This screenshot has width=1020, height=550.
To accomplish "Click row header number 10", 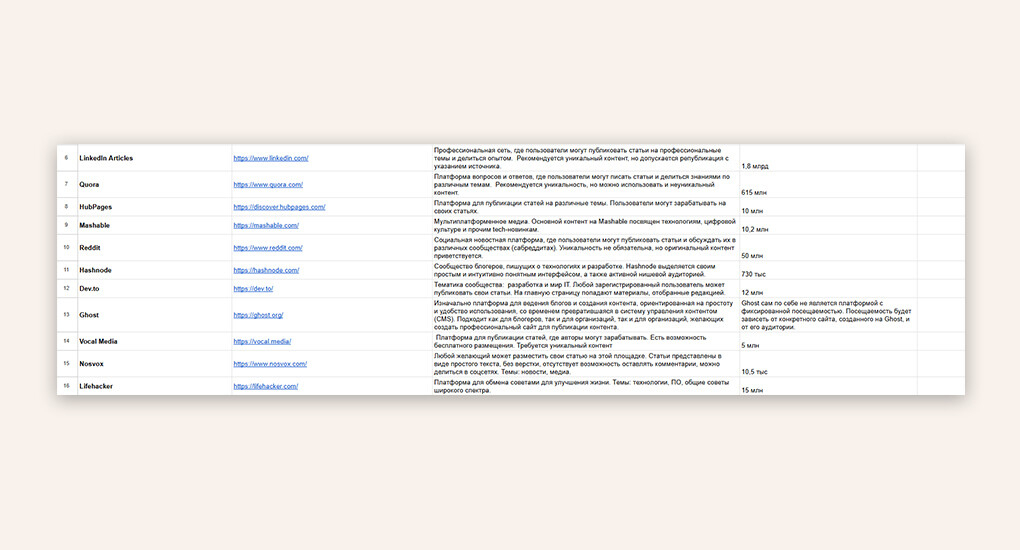I will point(67,248).
